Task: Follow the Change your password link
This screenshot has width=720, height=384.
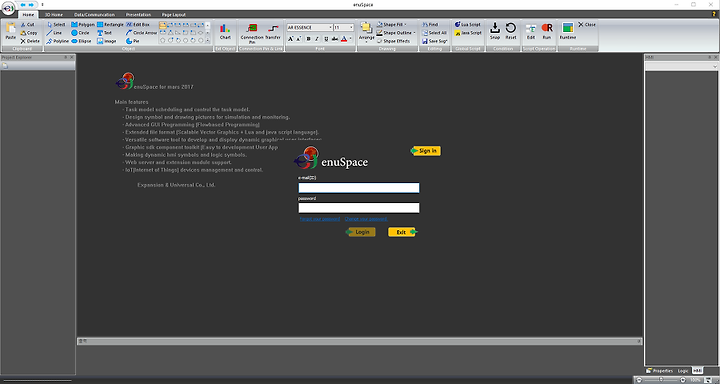Action: tap(366, 219)
